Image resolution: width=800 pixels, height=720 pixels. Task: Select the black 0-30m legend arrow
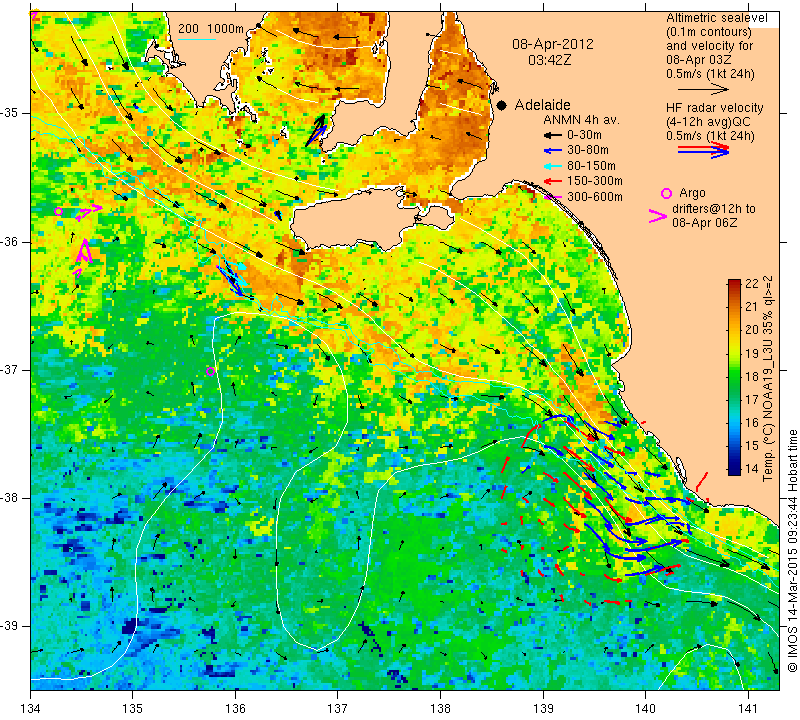pyautogui.click(x=552, y=136)
